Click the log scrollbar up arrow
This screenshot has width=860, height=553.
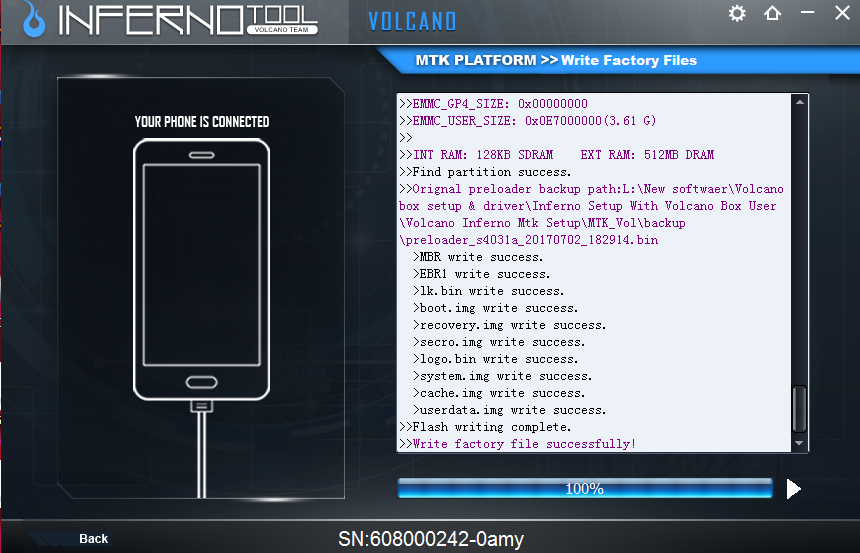pyautogui.click(x=800, y=102)
